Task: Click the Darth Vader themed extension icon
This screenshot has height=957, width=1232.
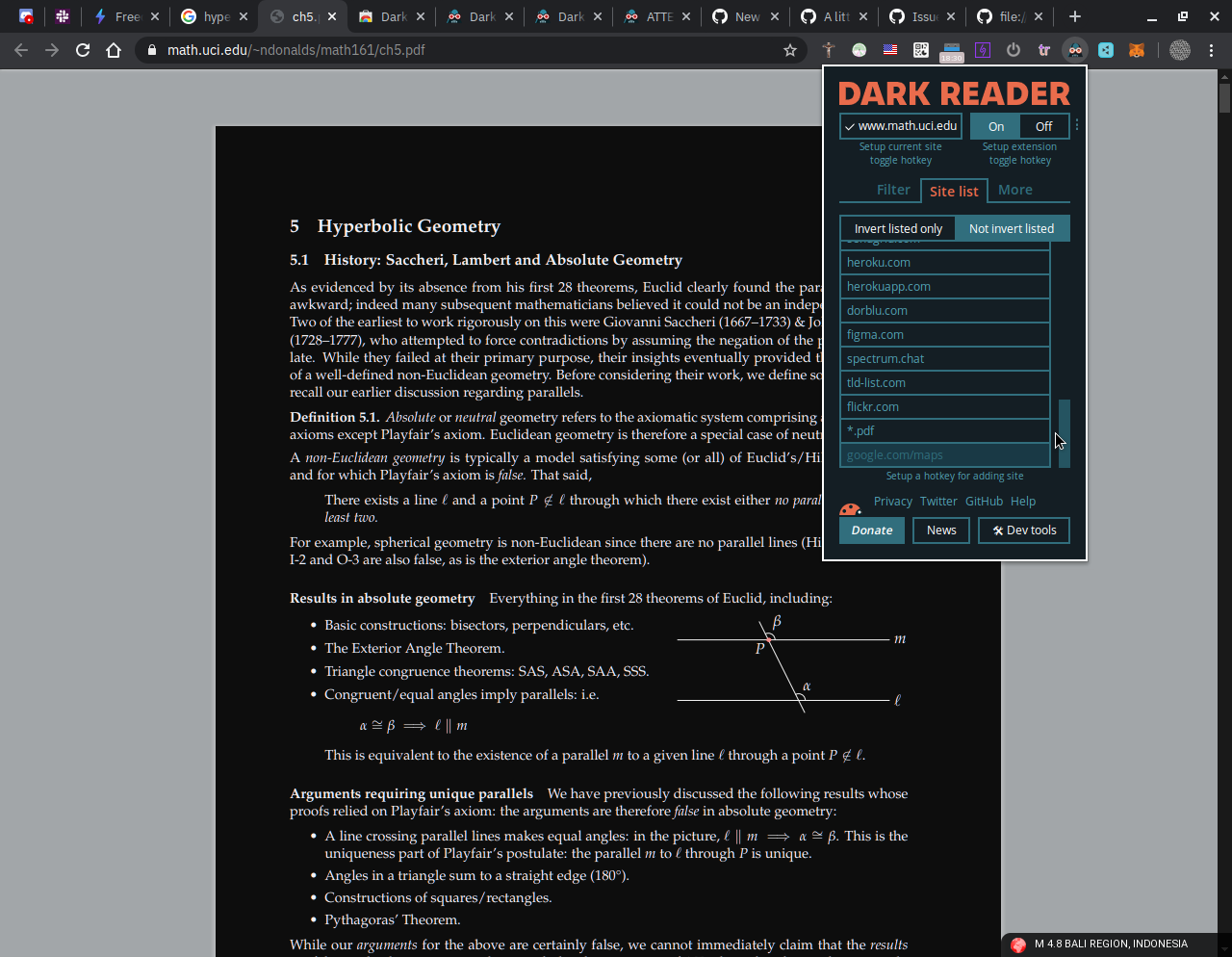Action: click(1074, 49)
